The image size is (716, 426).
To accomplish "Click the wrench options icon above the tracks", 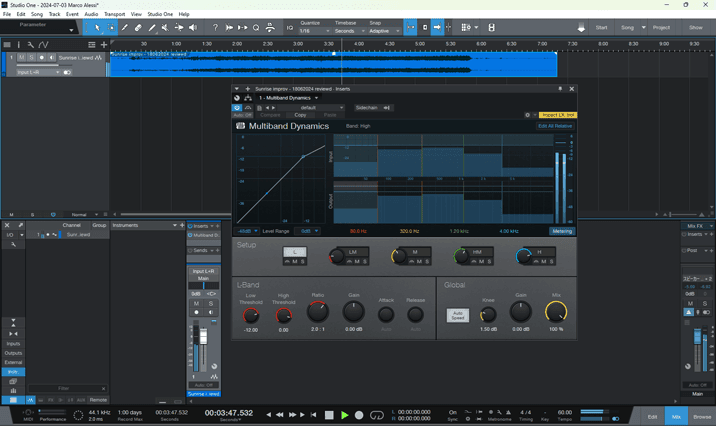I will click(31, 45).
